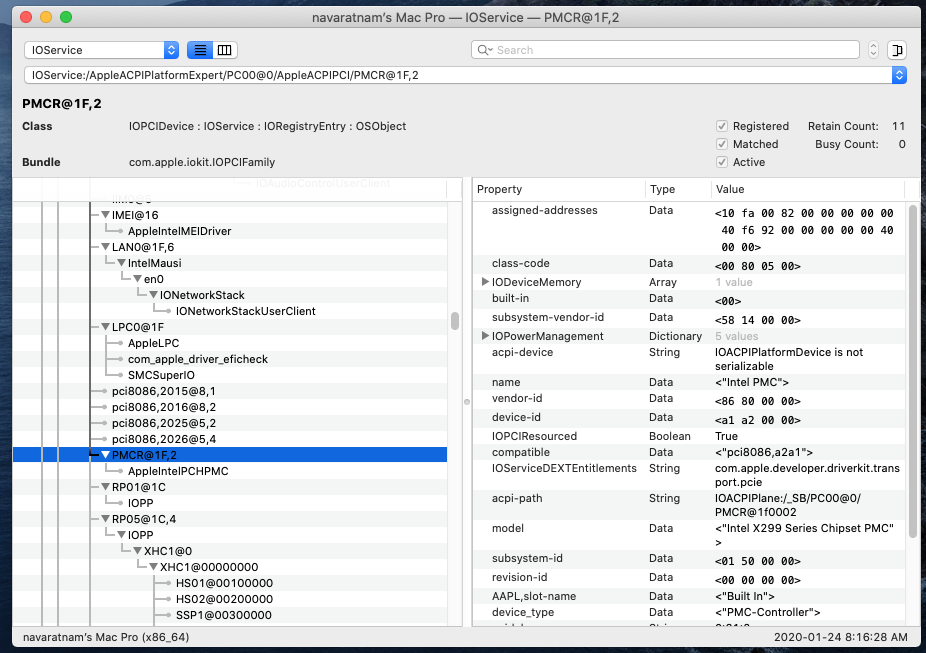Viewport: 926px width, 653px height.
Task: Toggle the Registered checkbox
Action: click(x=722, y=126)
